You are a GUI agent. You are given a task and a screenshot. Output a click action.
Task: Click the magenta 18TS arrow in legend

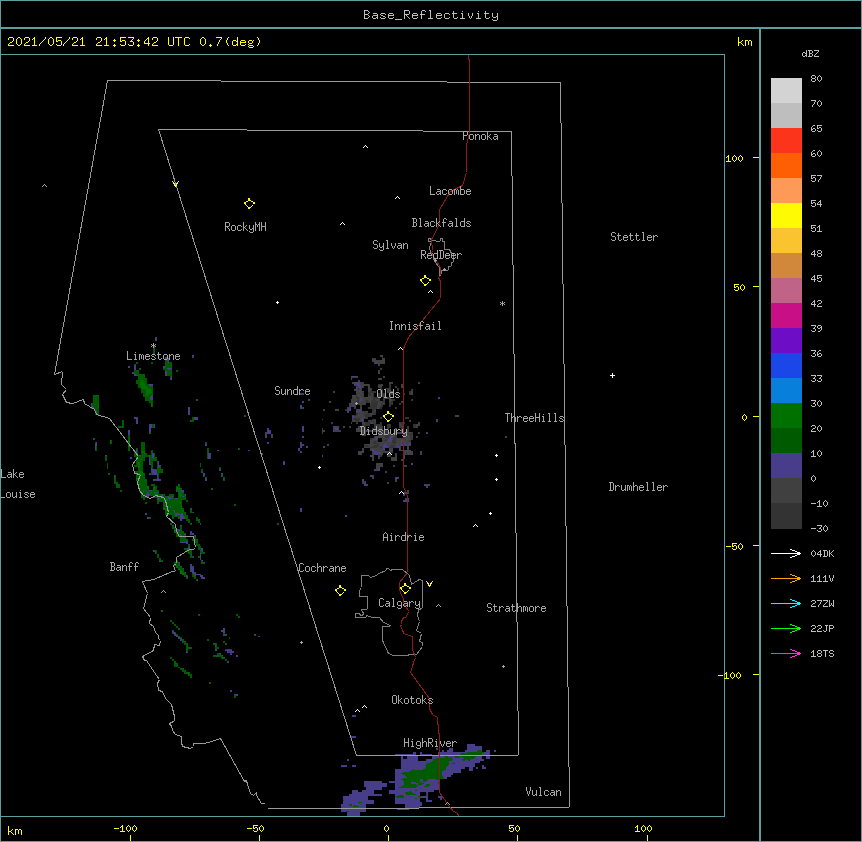point(786,653)
